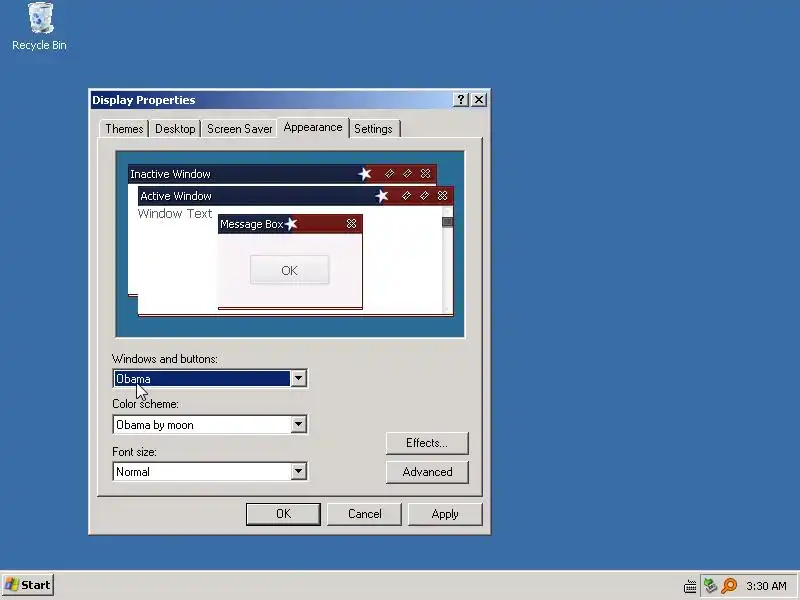Click close icon on Active Window preview
The width and height of the screenshot is (800, 600).
tap(442, 195)
